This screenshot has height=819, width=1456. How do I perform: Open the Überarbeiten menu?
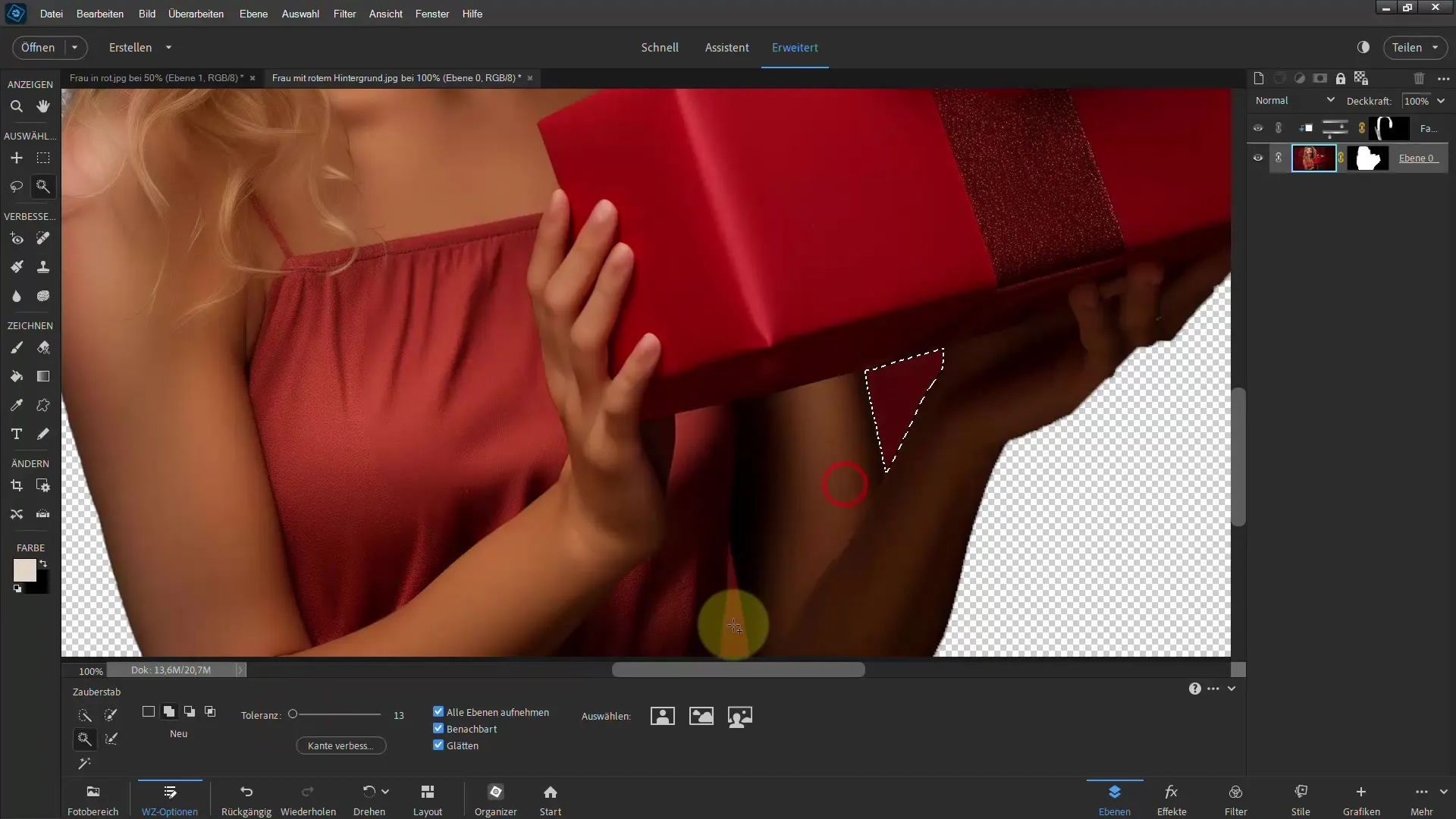[x=196, y=14]
